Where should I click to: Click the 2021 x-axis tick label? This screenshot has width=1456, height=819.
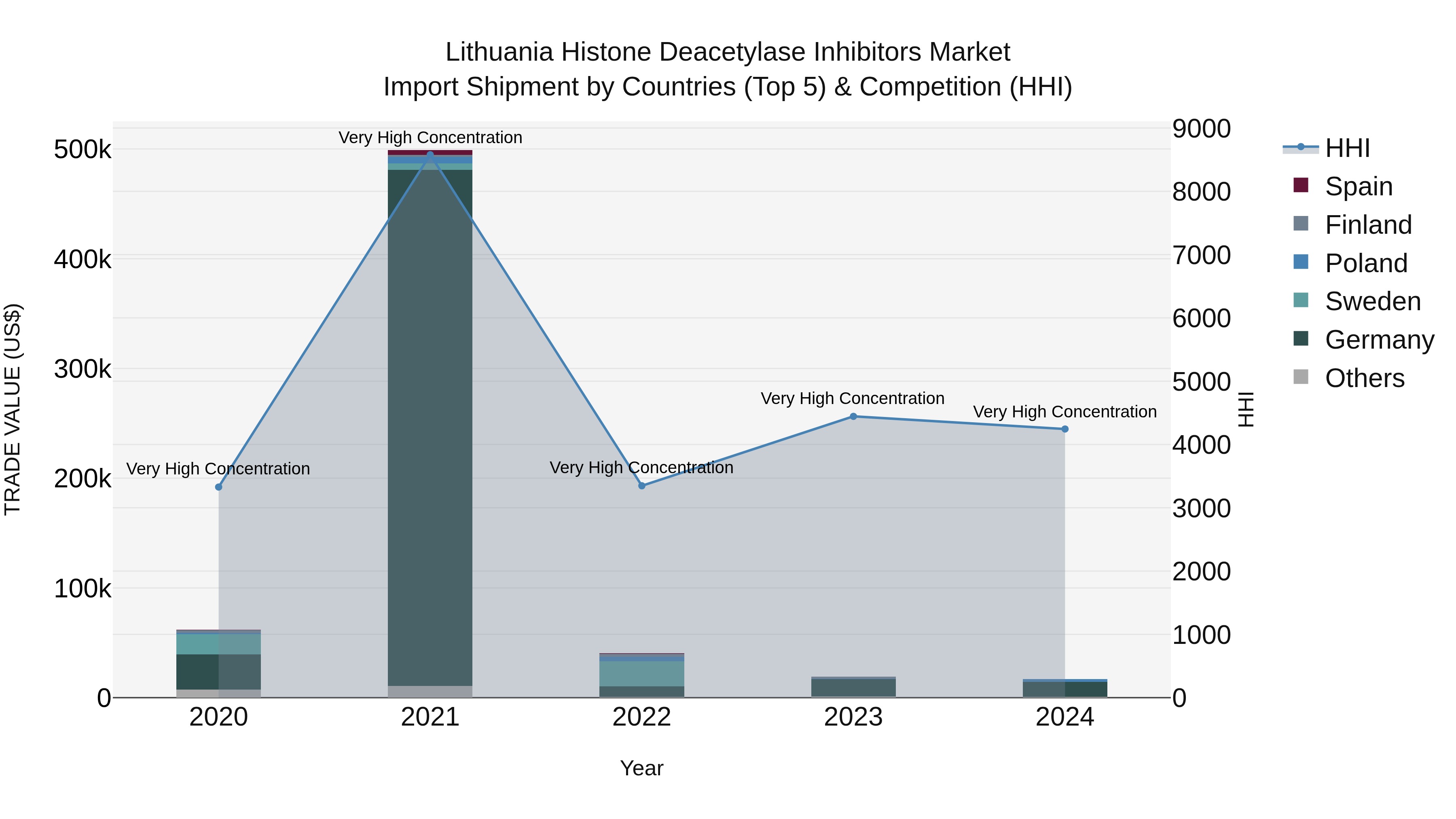point(430,717)
